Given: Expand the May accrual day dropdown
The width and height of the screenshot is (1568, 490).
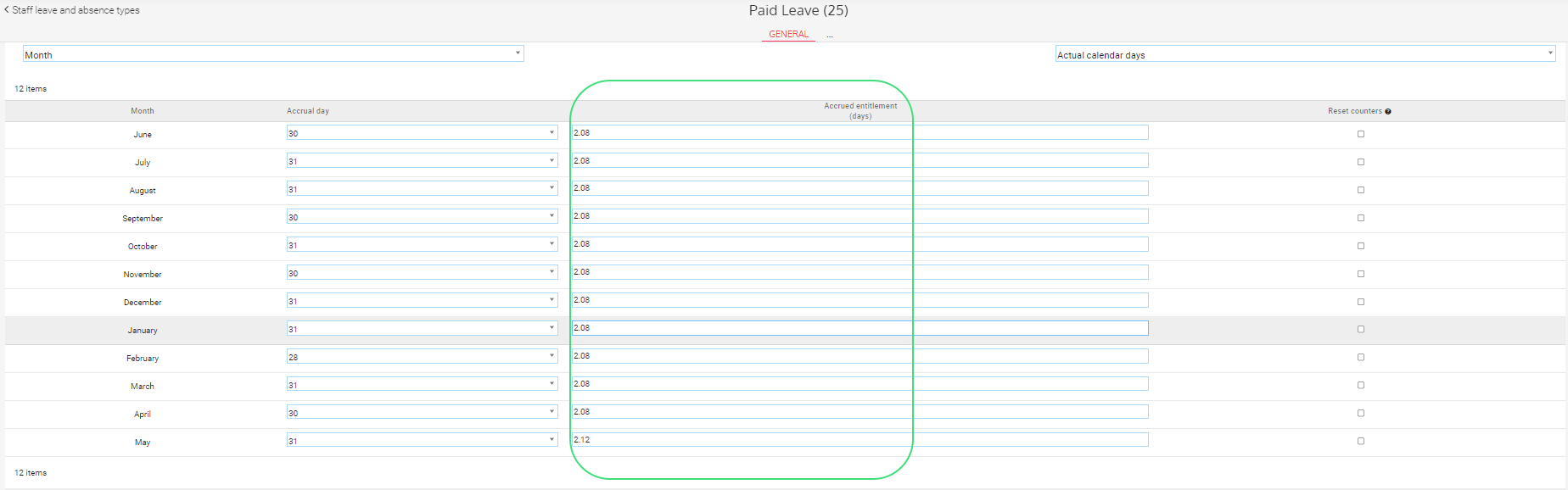Looking at the screenshot, I should (422, 441).
